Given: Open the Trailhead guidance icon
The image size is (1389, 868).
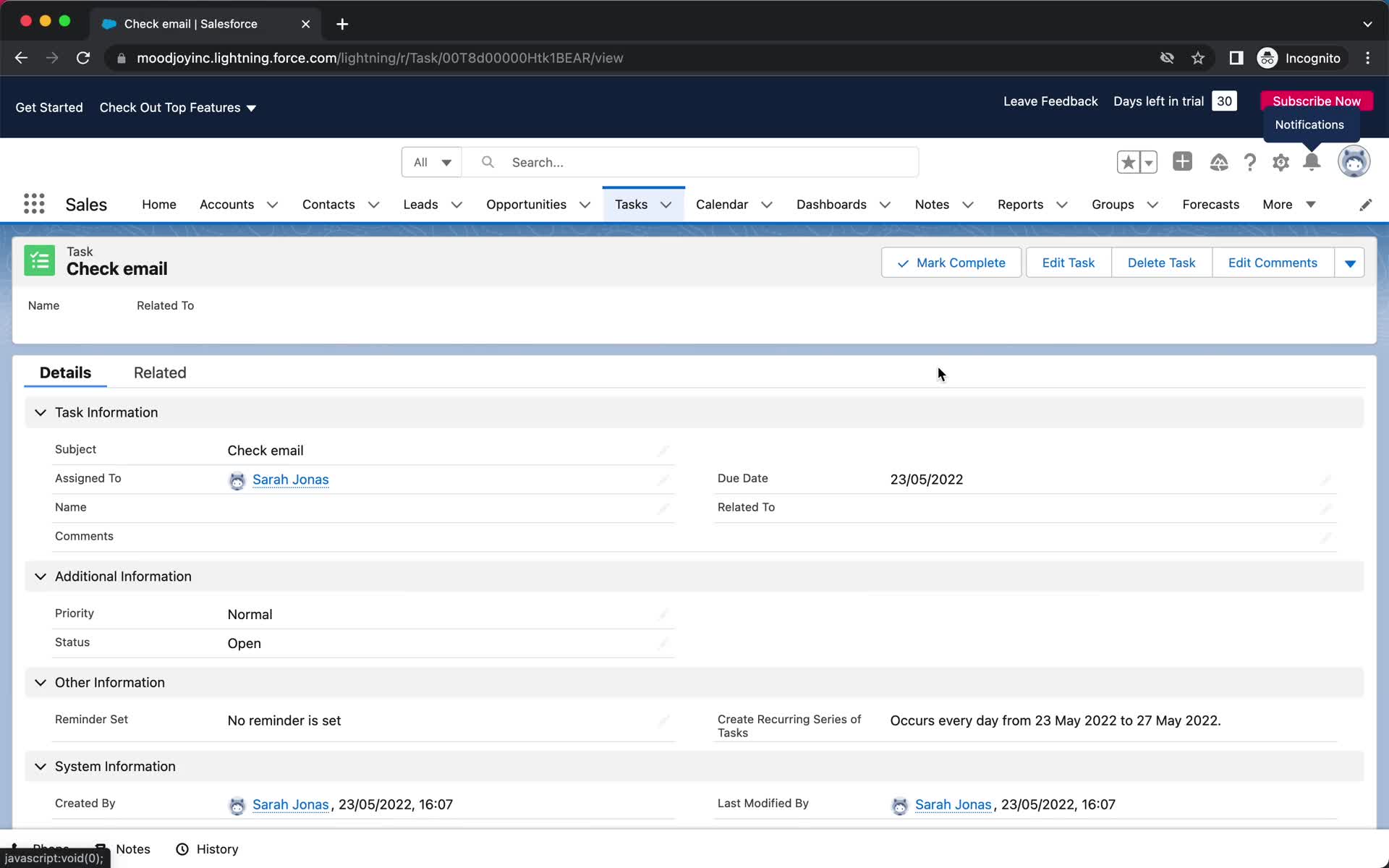Looking at the screenshot, I should pos(1218,162).
